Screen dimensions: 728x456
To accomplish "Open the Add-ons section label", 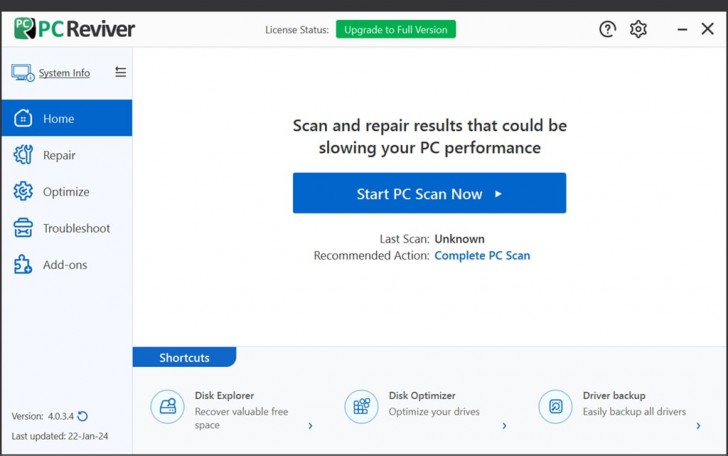I will (x=65, y=265).
